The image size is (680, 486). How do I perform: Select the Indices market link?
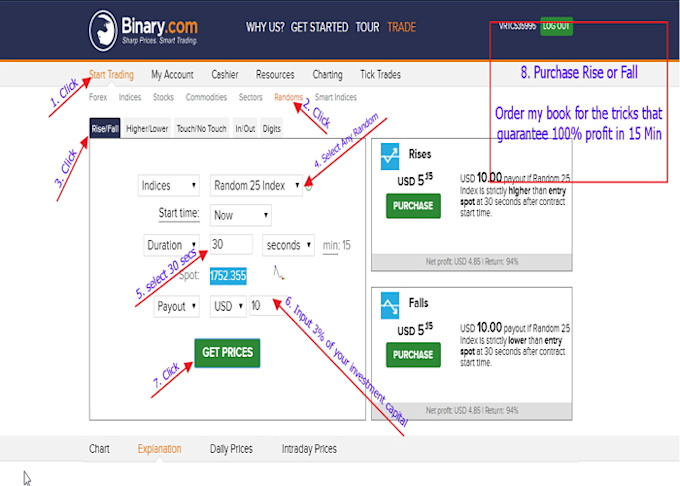130,97
